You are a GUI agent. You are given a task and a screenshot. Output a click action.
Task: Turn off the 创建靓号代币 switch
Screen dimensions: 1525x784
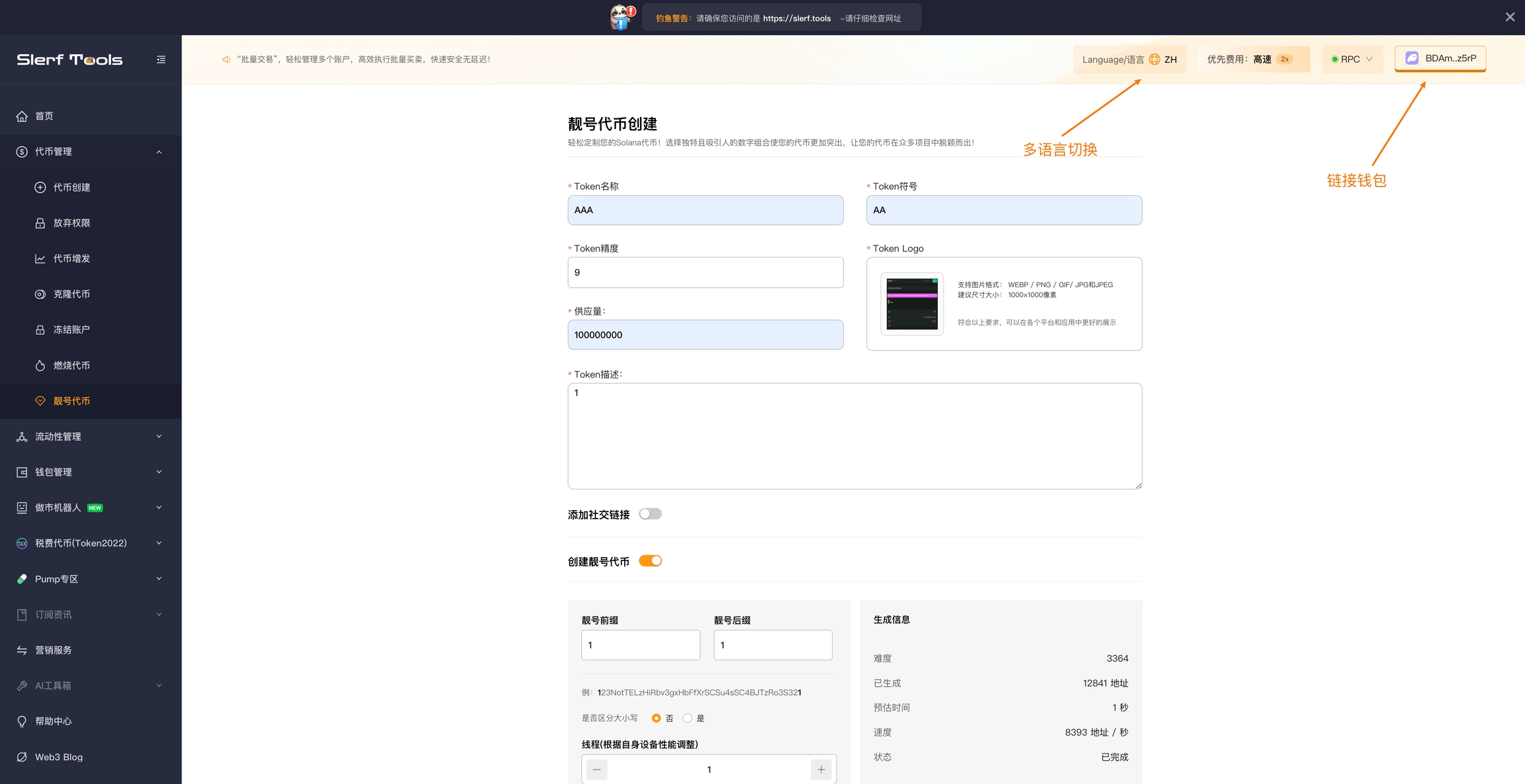650,561
